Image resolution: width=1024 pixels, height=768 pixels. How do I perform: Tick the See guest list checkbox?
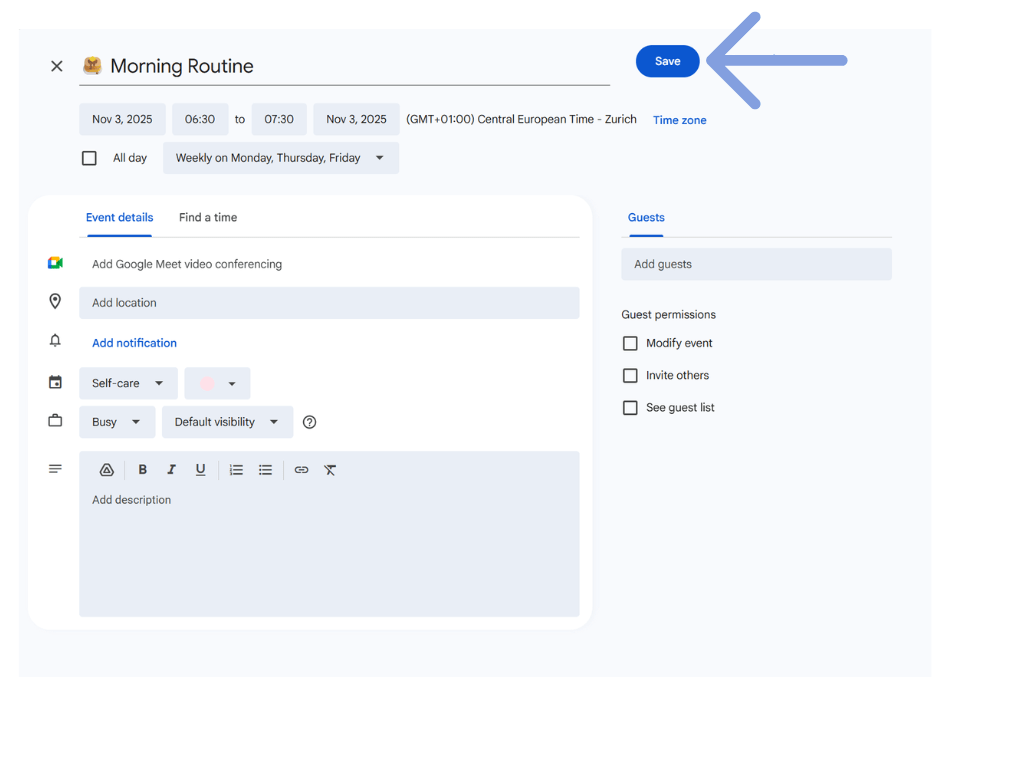(630, 408)
